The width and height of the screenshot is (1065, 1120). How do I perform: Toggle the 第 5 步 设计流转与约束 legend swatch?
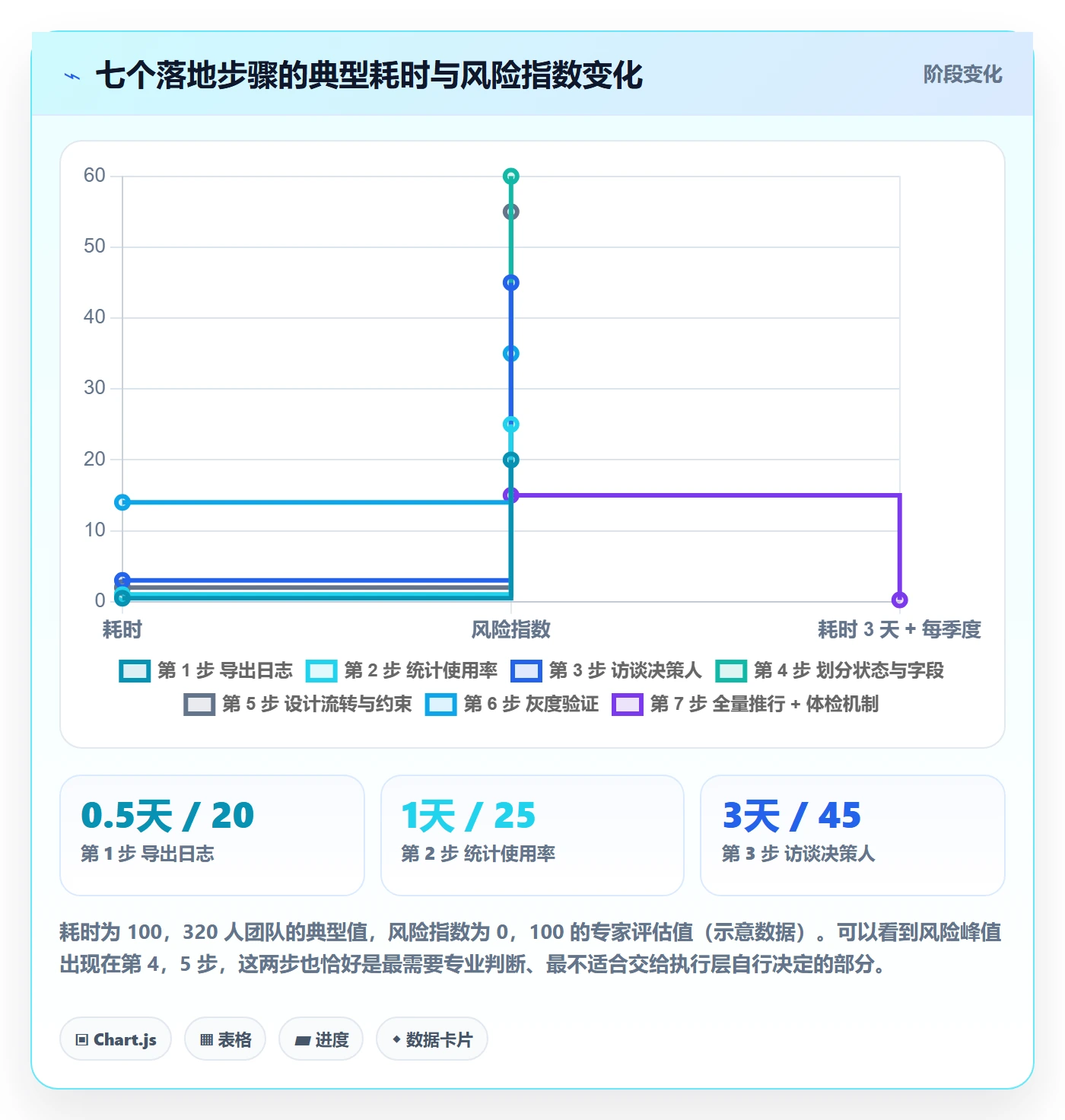pos(199,705)
